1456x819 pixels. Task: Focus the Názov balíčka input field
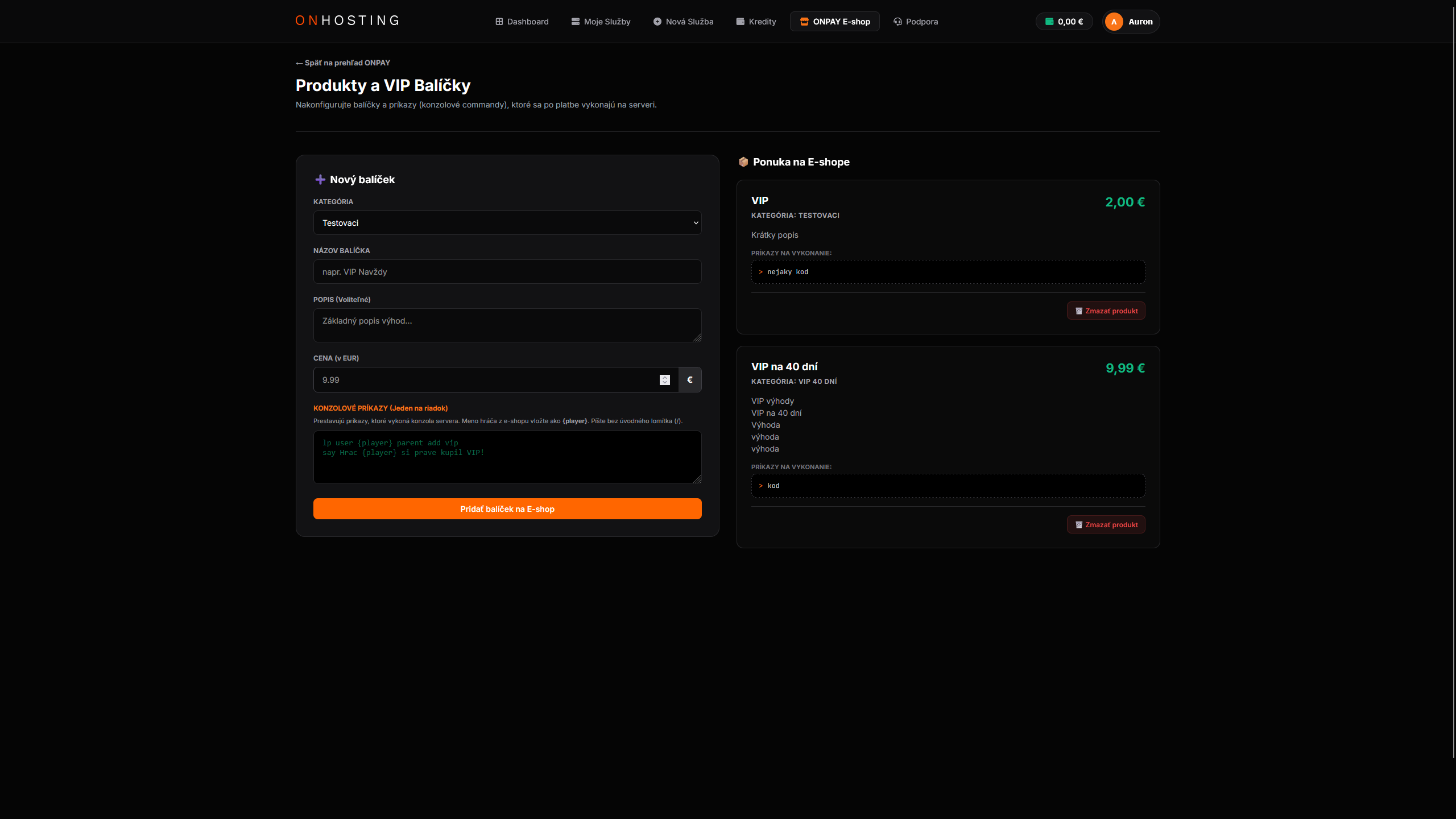click(x=507, y=272)
